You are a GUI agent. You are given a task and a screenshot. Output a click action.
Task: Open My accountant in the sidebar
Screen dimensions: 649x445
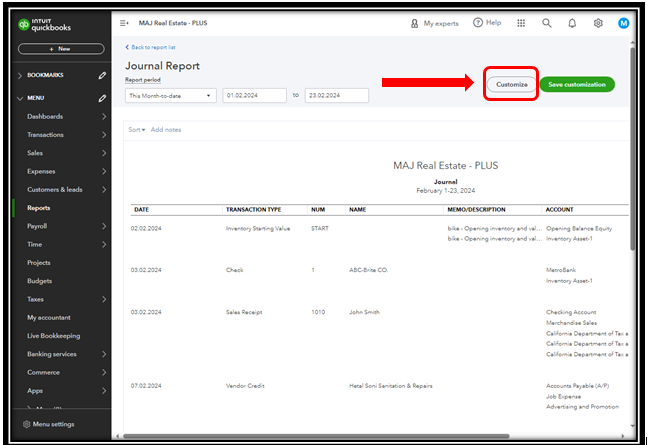point(48,318)
